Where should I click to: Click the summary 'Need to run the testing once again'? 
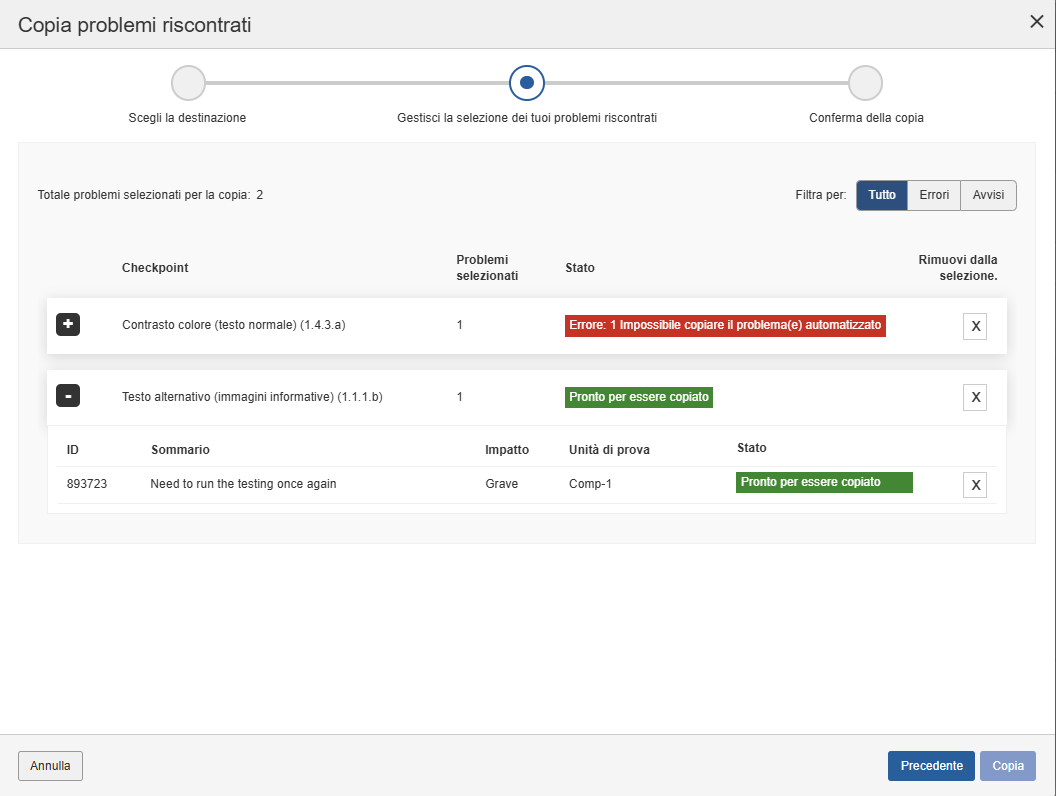(243, 484)
